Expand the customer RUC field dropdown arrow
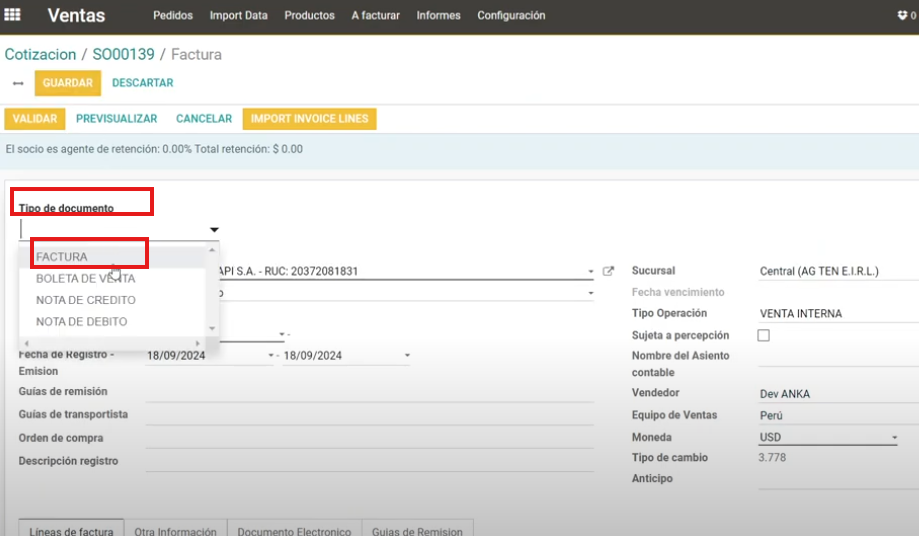The image size is (919, 536). 590,272
